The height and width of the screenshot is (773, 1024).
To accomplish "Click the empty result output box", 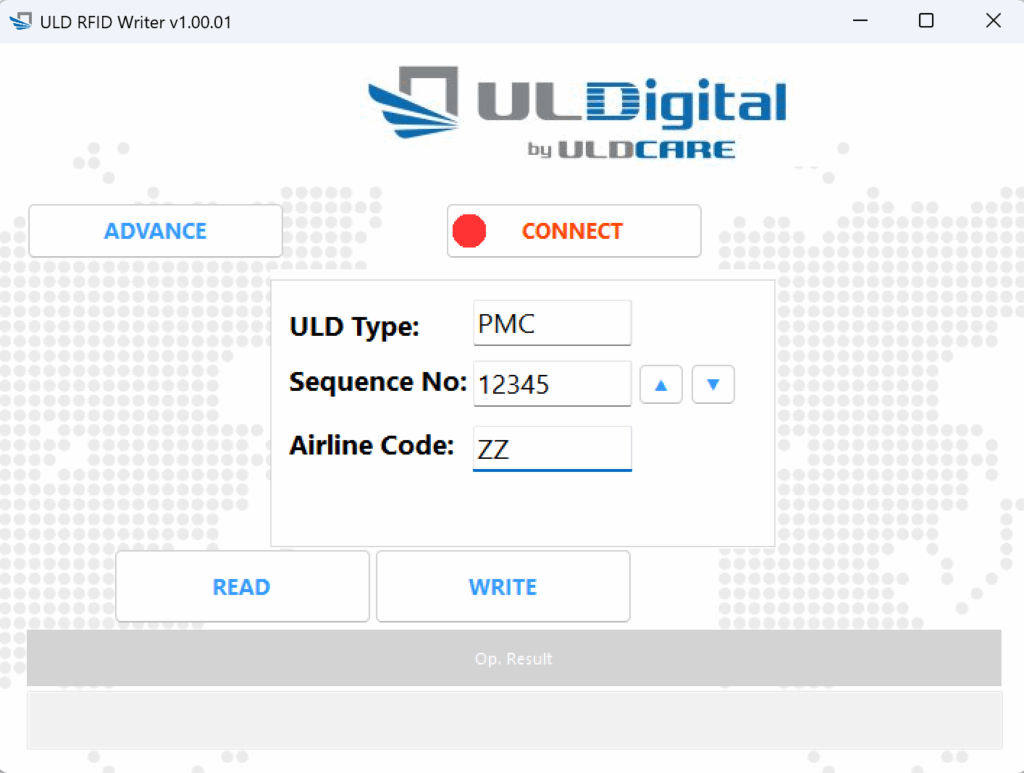I will pos(513,719).
